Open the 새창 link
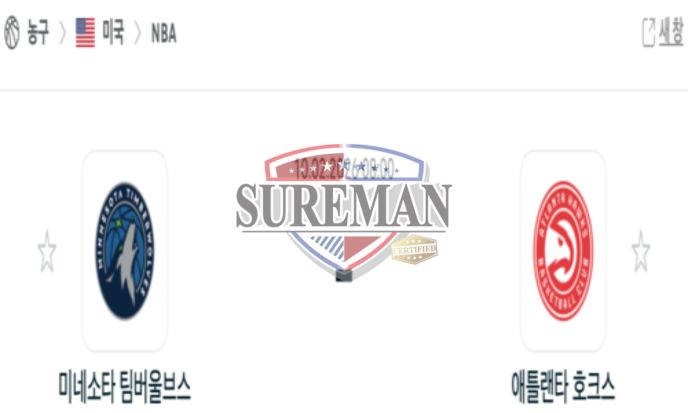 [671, 32]
